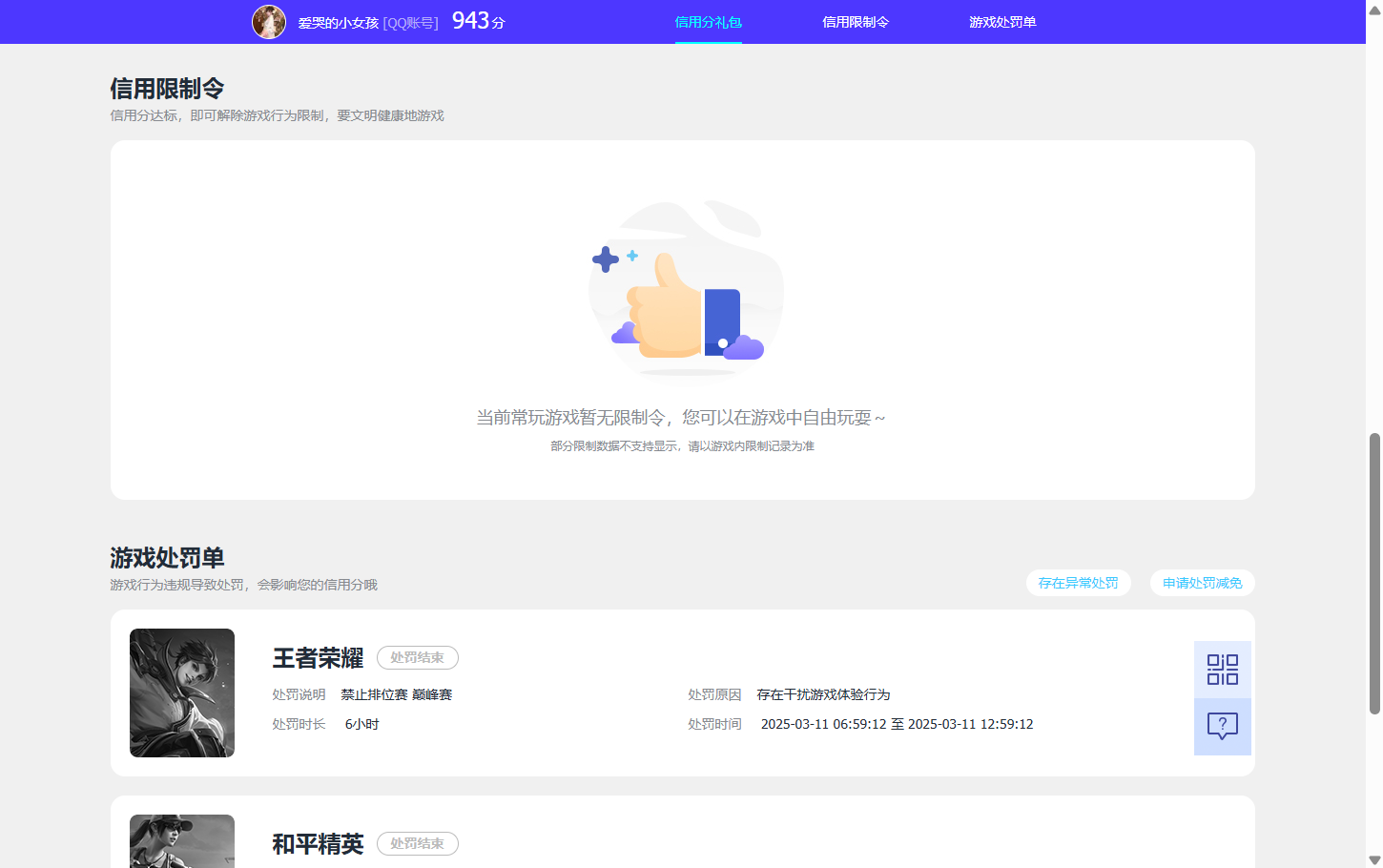The width and height of the screenshot is (1383, 868).
Task: Switch to the 游戏处罚单 tab
Action: click(x=1001, y=21)
